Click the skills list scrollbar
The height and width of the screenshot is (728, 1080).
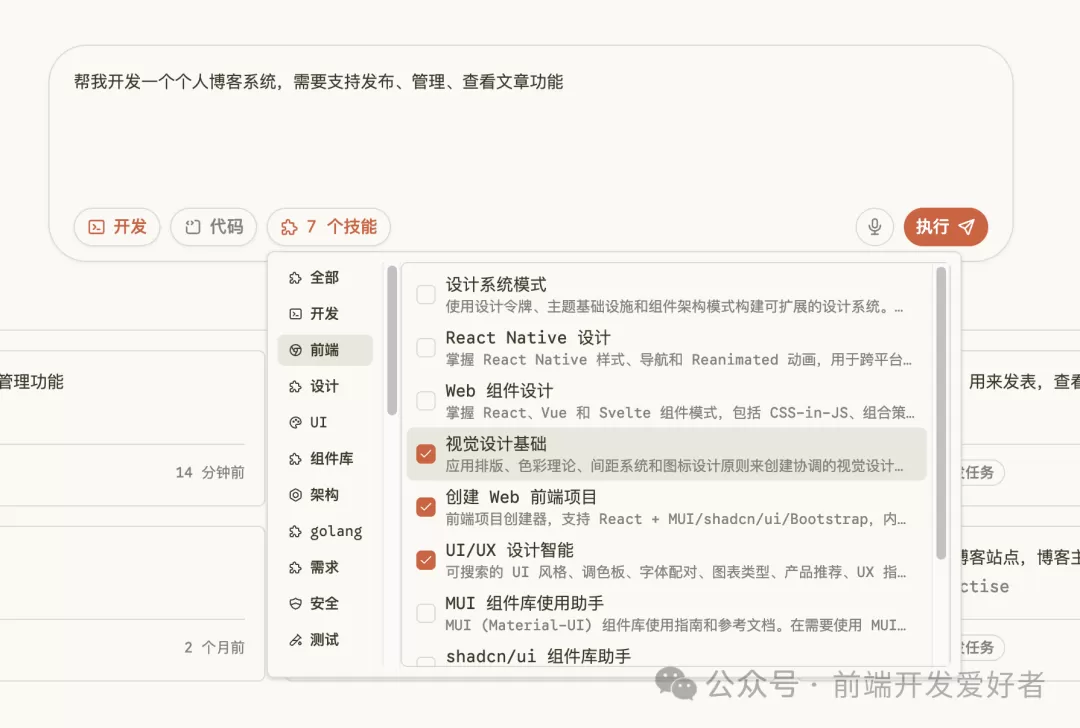(942, 413)
